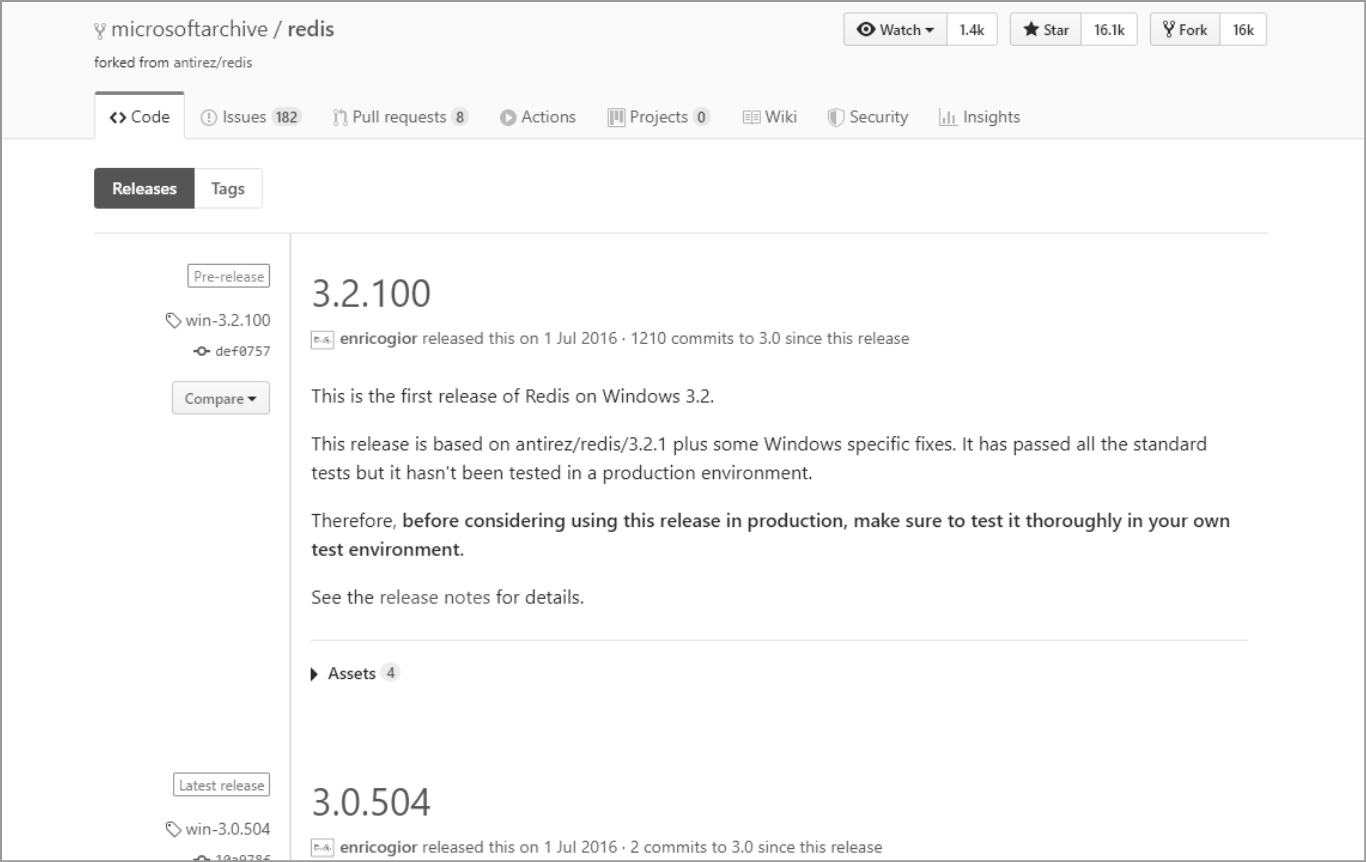Open the Actions tab

(538, 117)
